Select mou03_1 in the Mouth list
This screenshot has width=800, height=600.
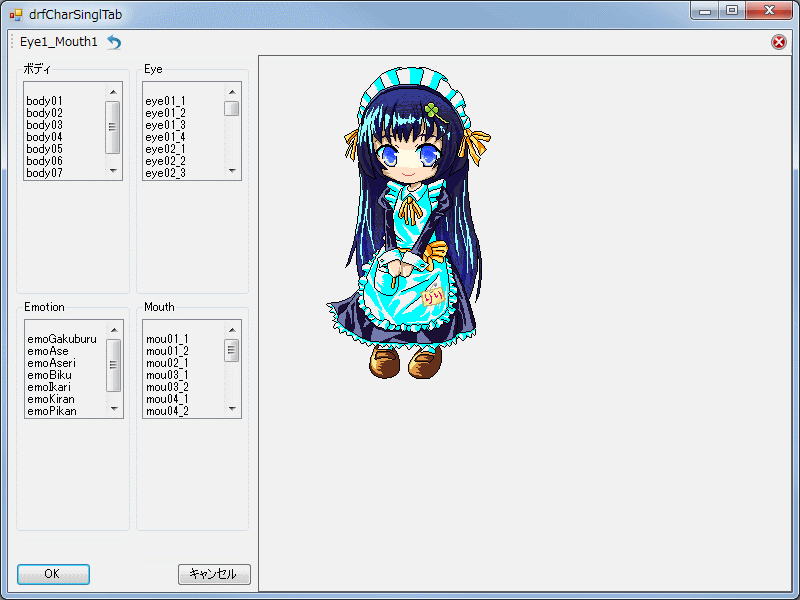167,375
